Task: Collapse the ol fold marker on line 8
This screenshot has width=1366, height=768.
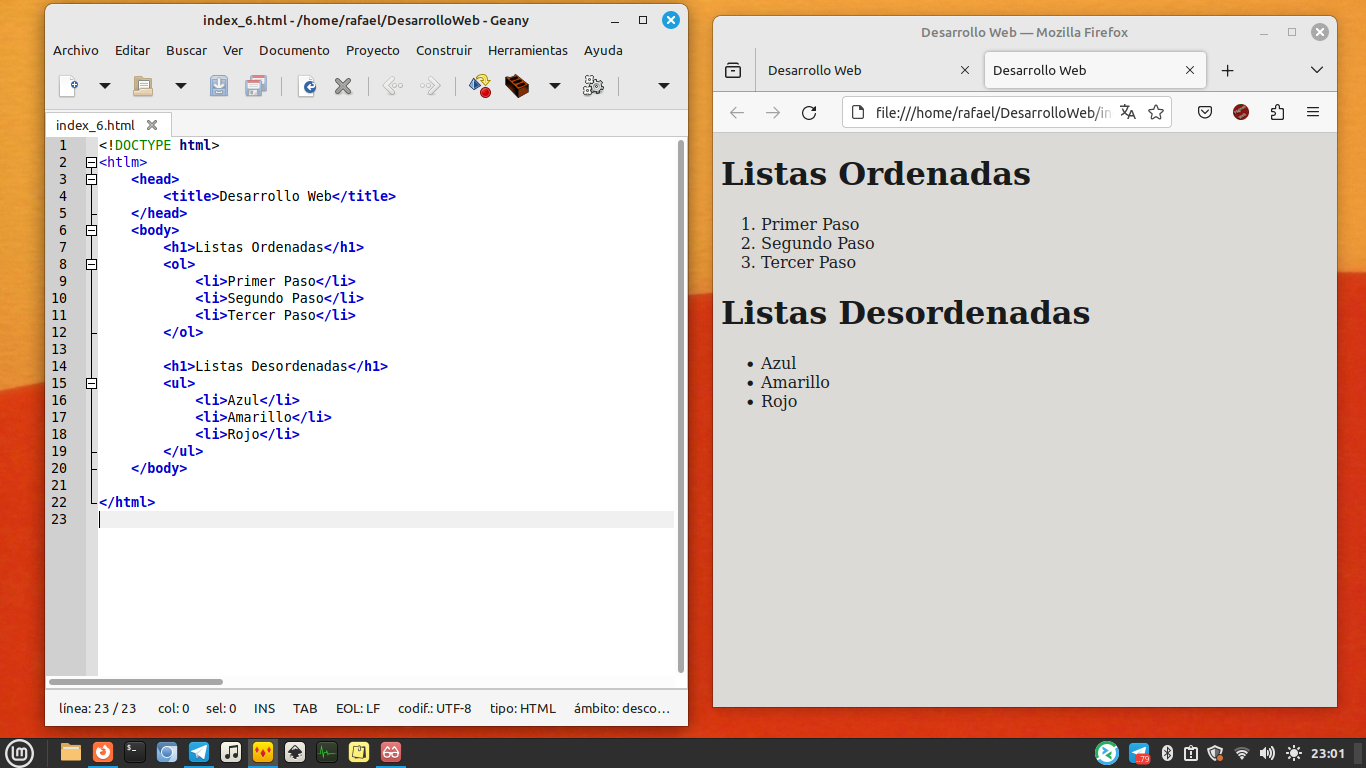Action: click(x=91, y=264)
